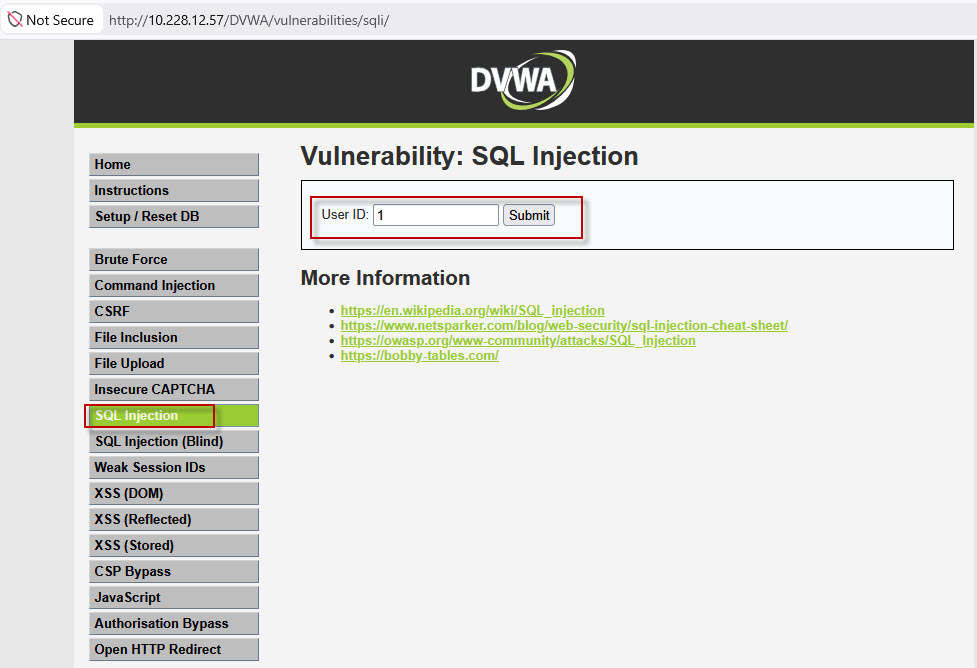The height and width of the screenshot is (668, 977).
Task: Open Weak Session IDs page
Action: click(174, 467)
